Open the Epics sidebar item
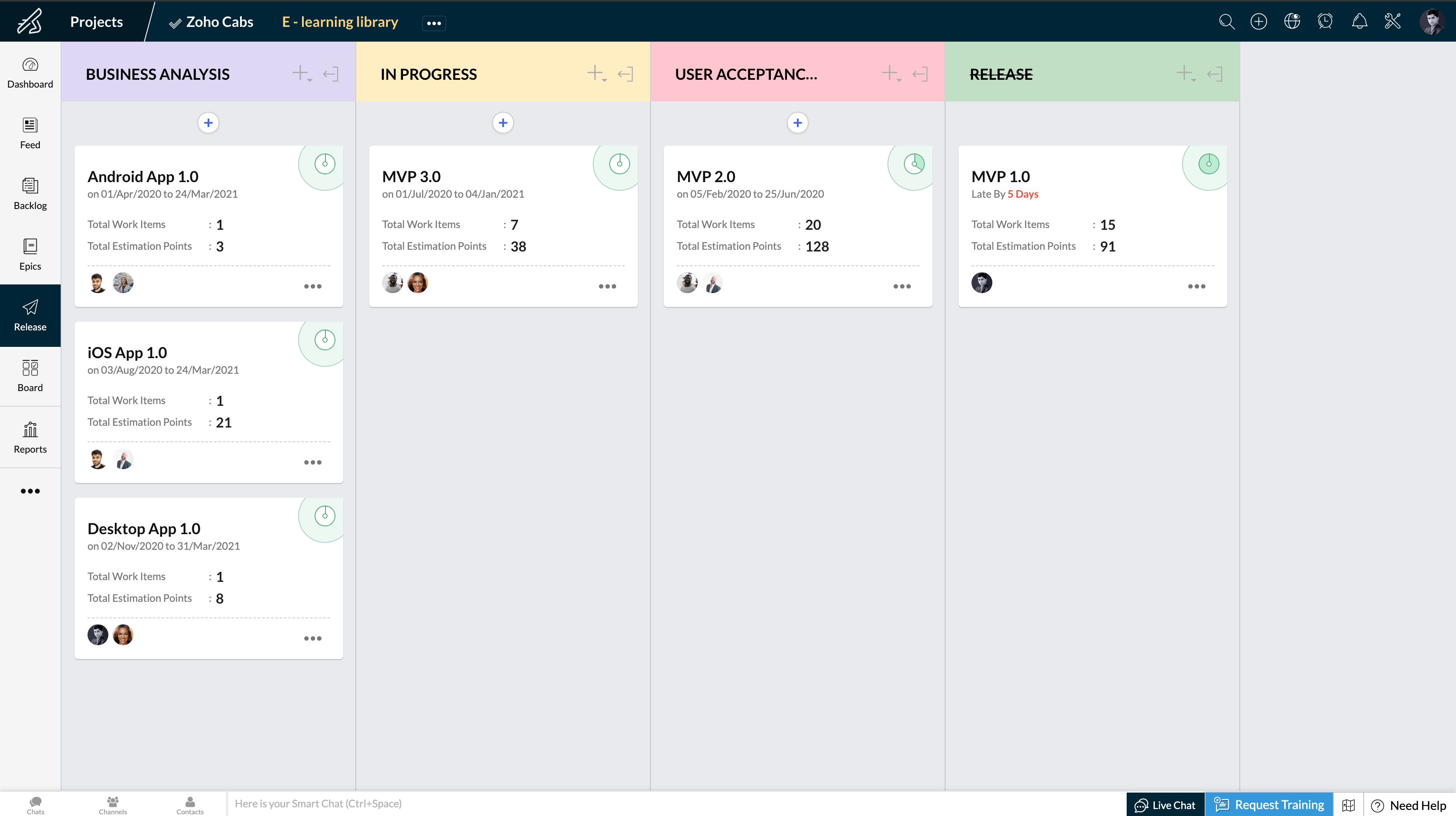 [30, 255]
